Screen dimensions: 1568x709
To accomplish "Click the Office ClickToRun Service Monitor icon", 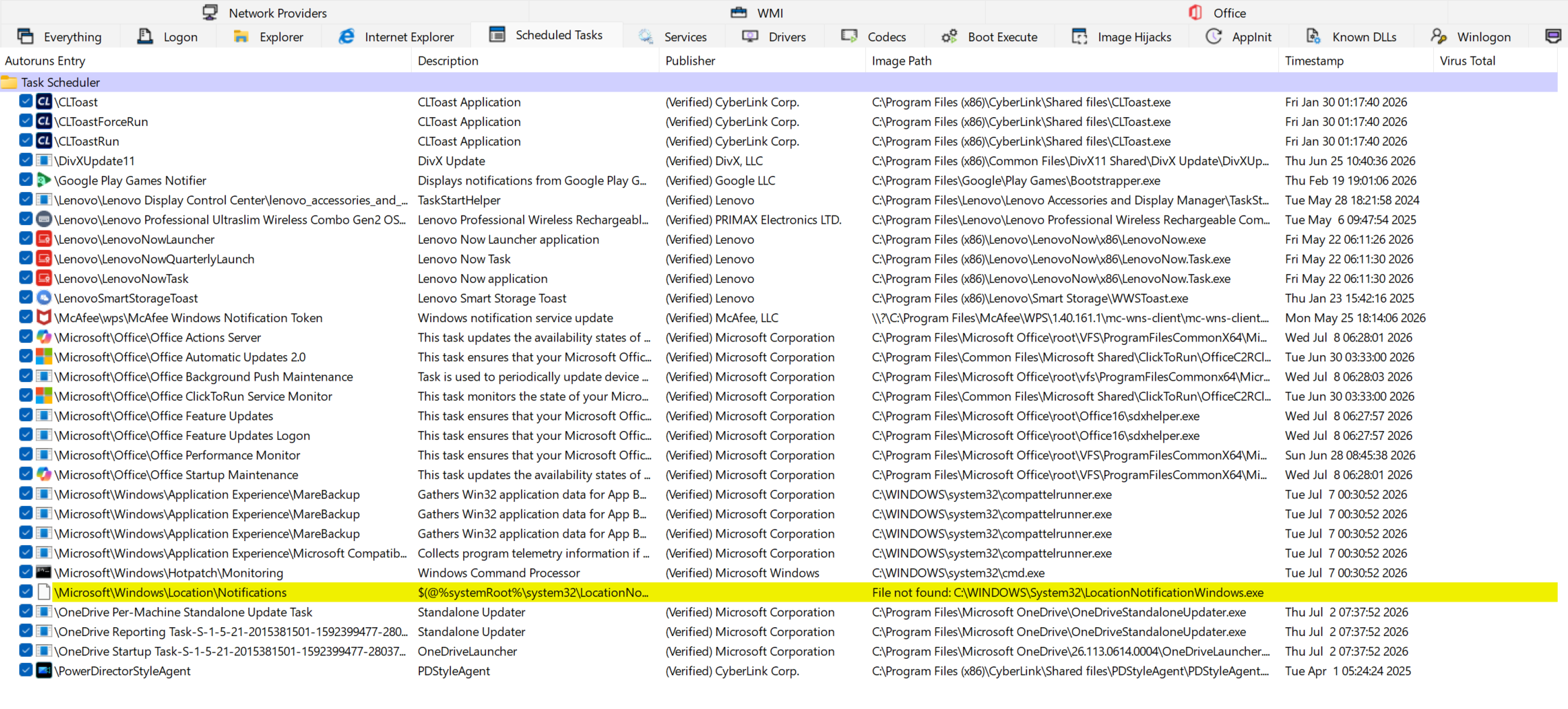I will point(44,396).
